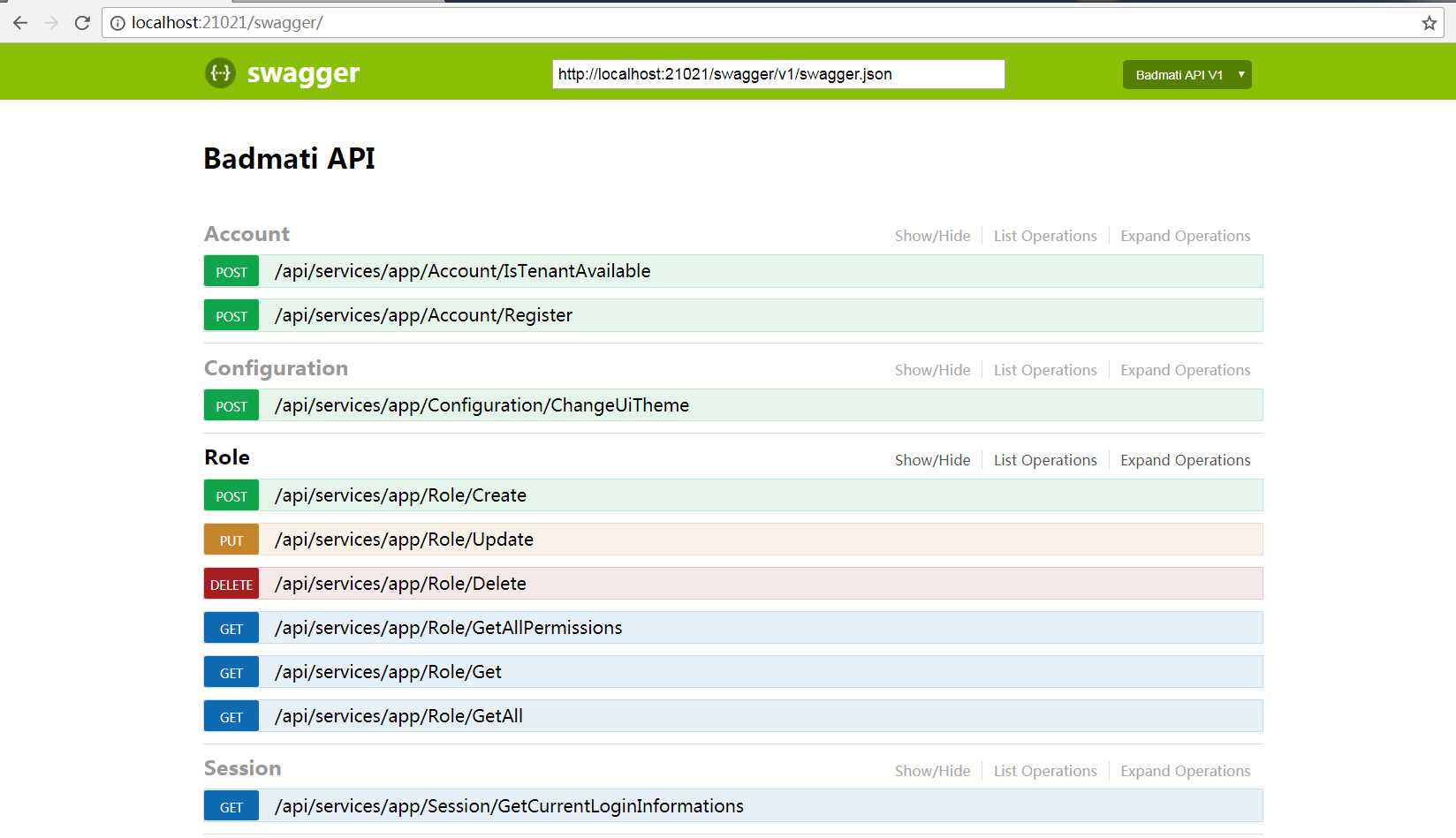Reload the page with the refresh icon
1456x838 pixels.
click(82, 23)
